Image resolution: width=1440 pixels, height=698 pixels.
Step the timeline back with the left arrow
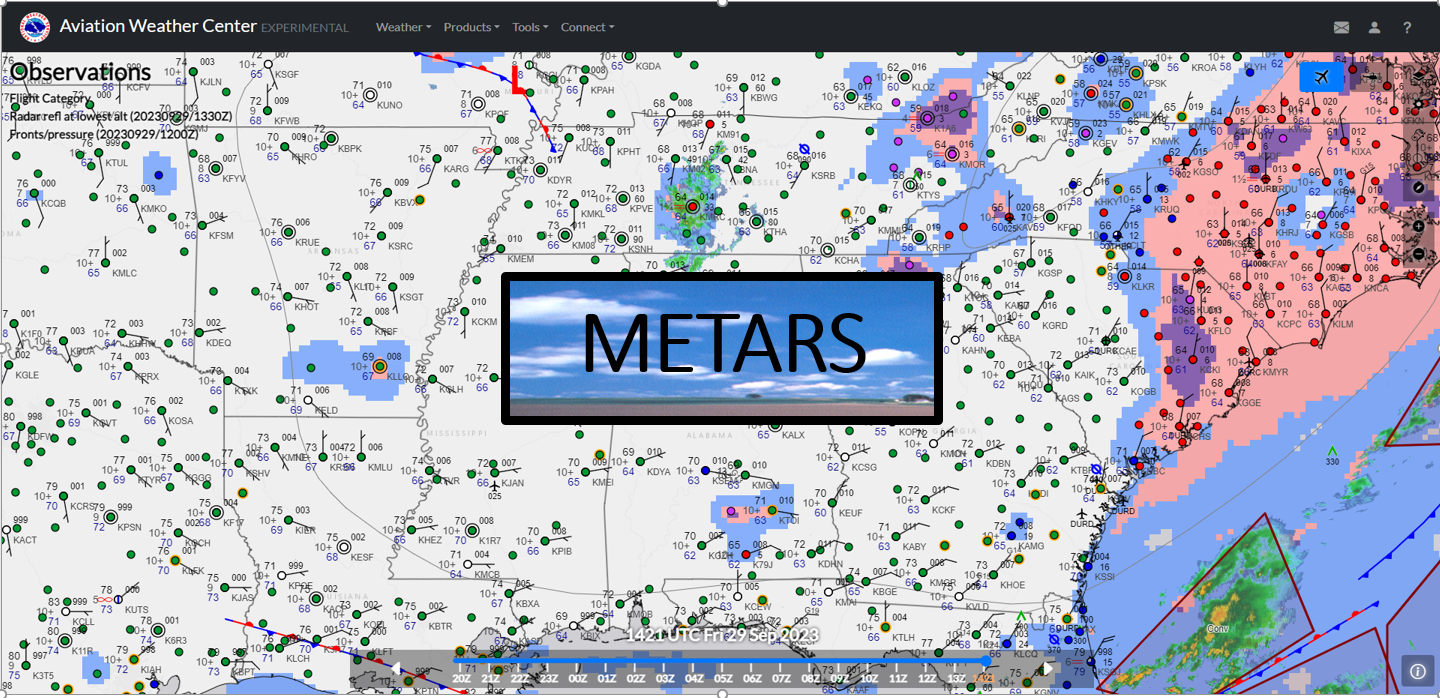pyautogui.click(x=395, y=669)
